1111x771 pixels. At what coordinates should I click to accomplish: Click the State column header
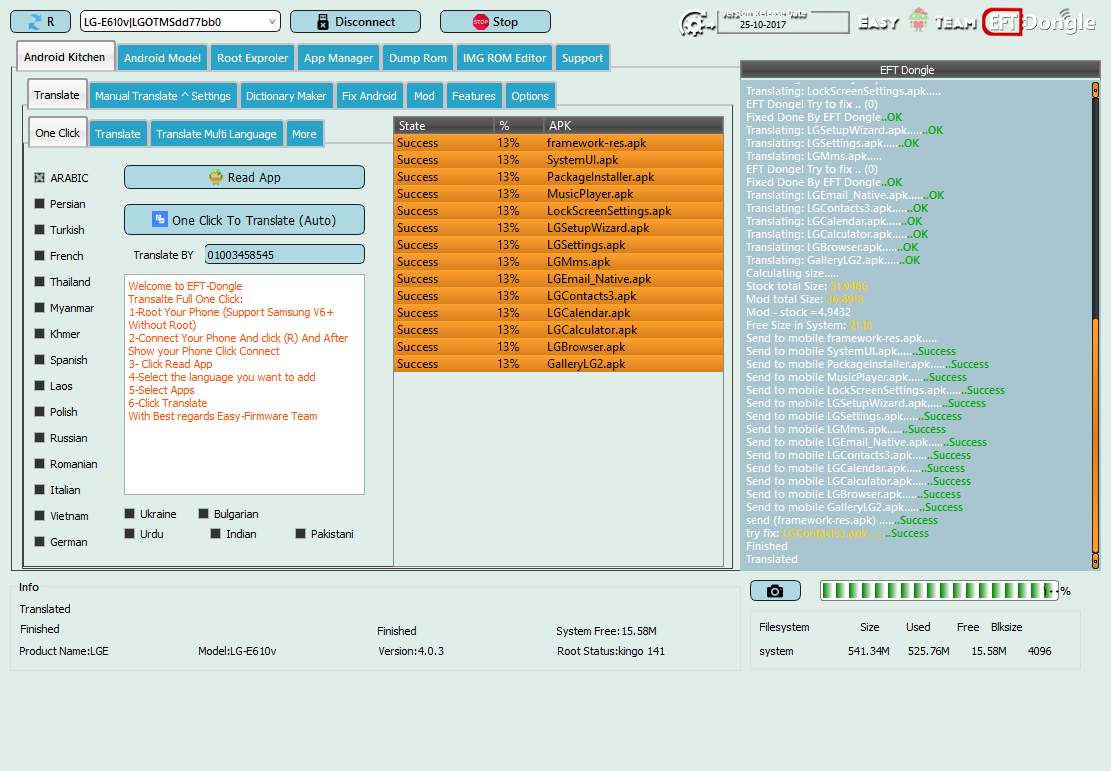click(444, 125)
